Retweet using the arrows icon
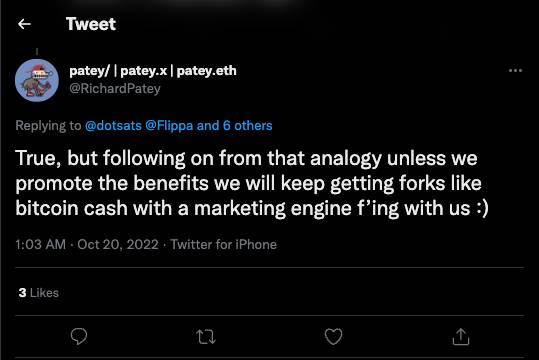 206,337
